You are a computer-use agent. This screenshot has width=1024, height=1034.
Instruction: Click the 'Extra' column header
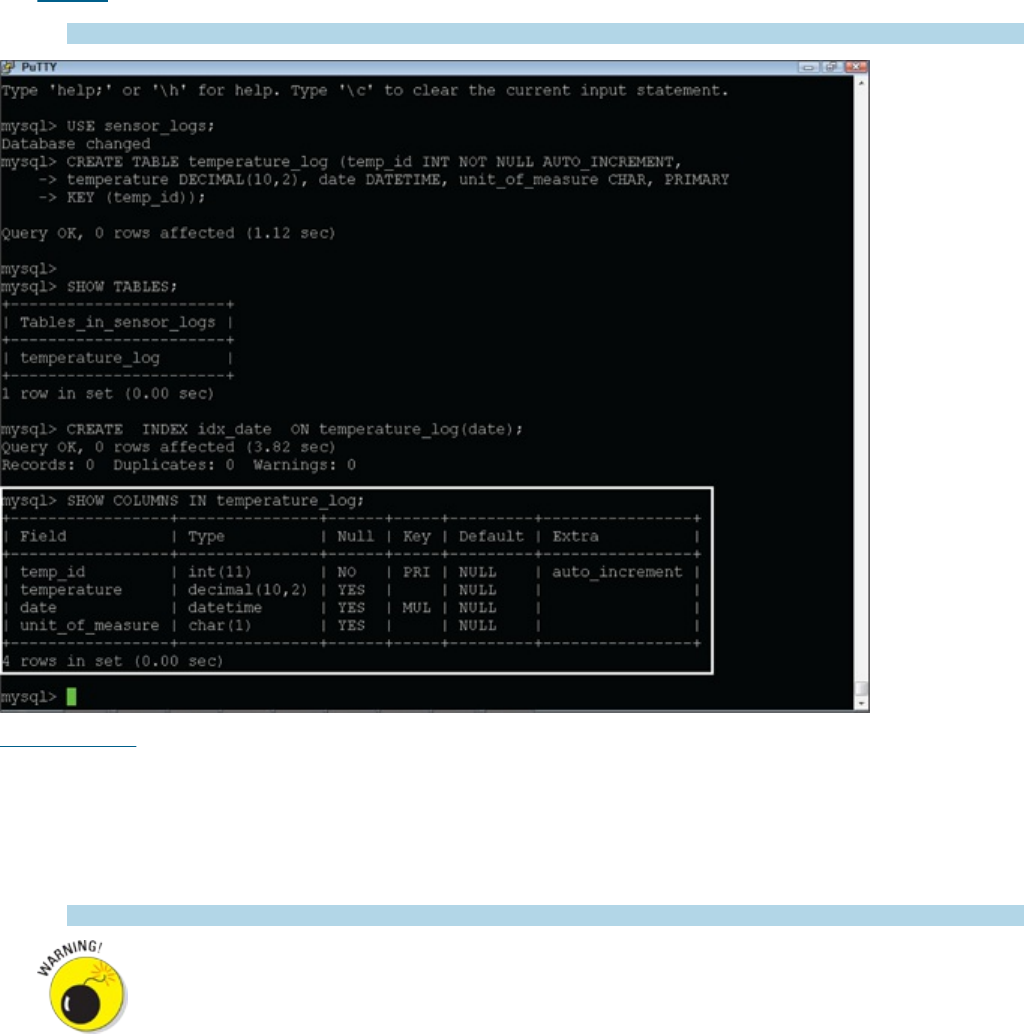576,536
